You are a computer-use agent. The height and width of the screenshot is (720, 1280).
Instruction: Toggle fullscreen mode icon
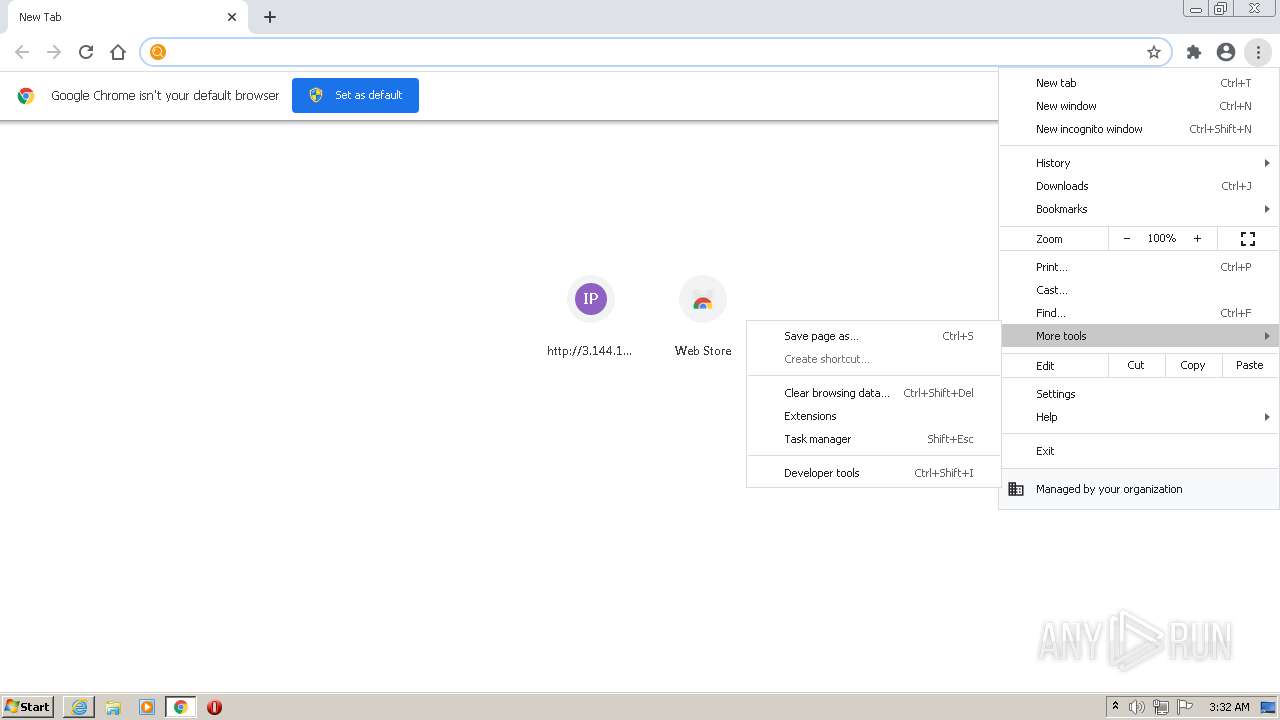point(1248,239)
